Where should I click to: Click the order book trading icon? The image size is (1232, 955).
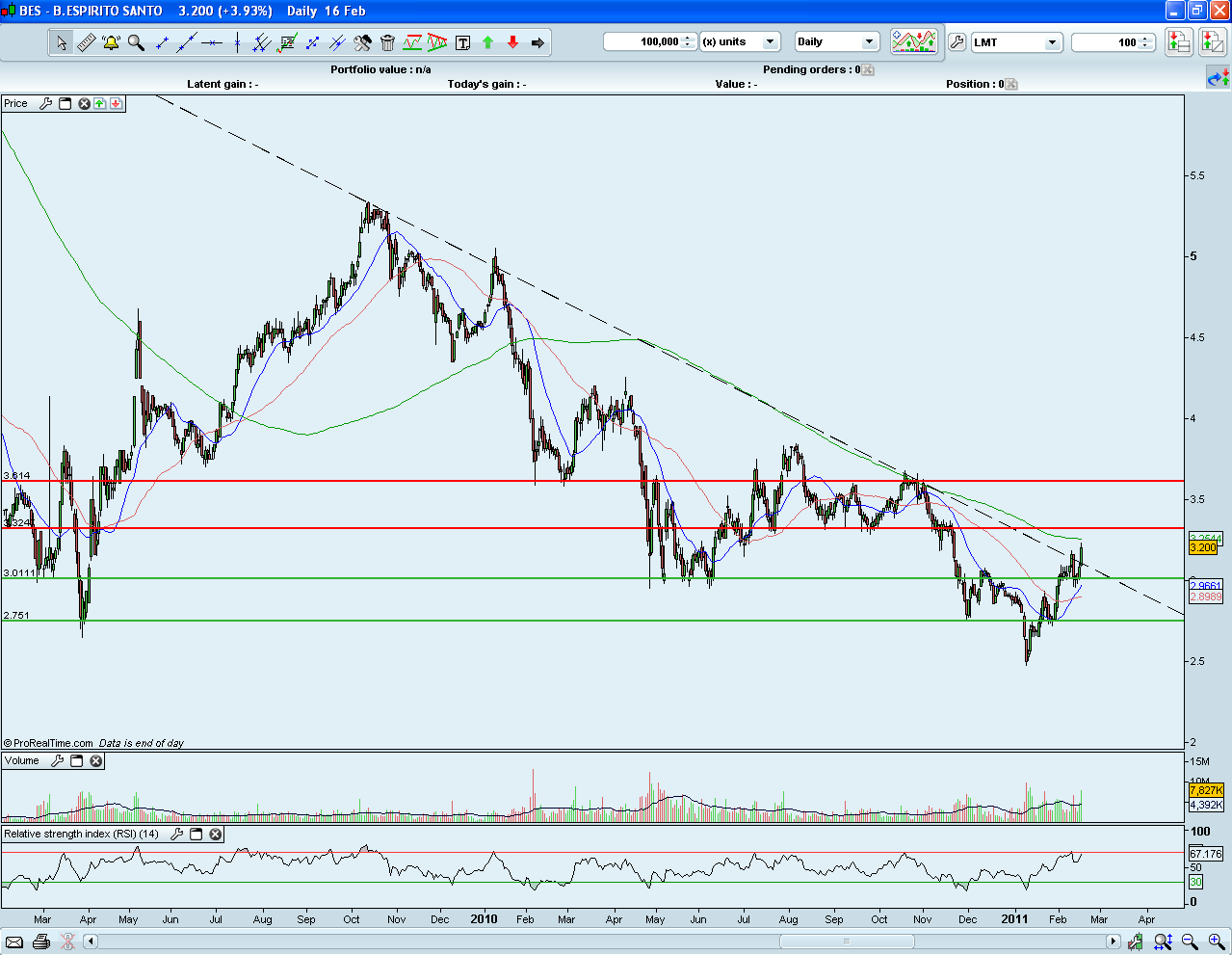pyautogui.click(x=1178, y=41)
